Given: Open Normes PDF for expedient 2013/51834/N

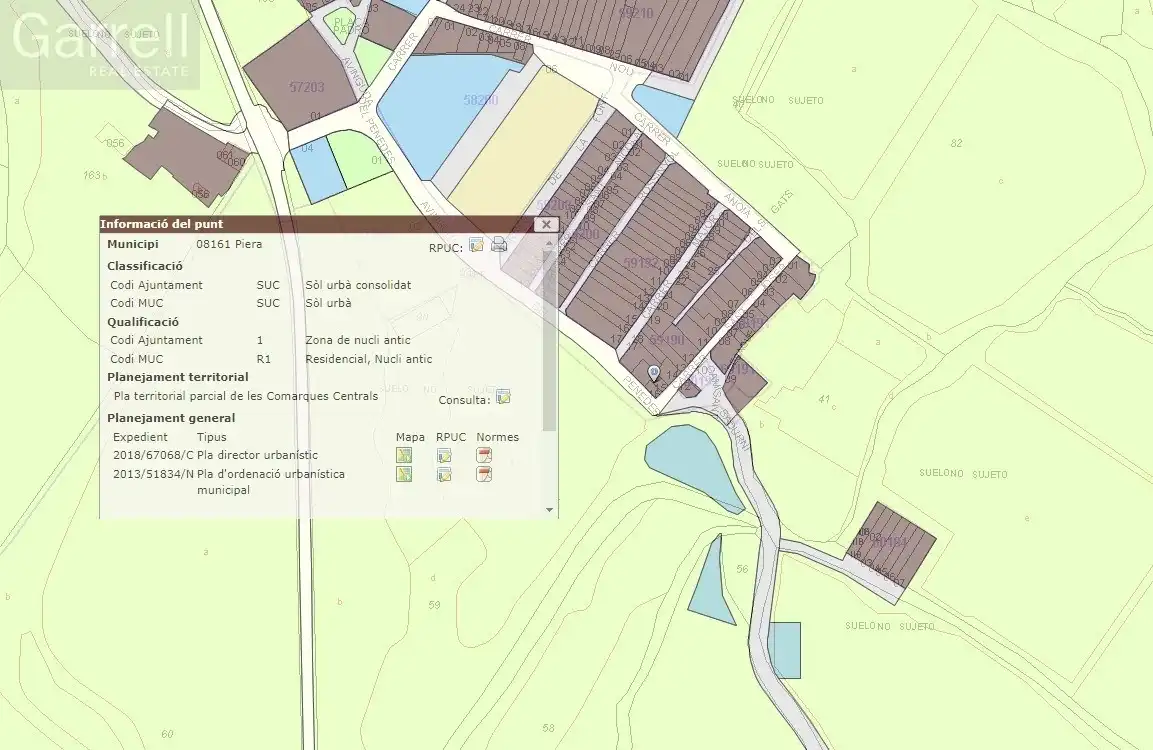Looking at the screenshot, I should click(x=484, y=474).
